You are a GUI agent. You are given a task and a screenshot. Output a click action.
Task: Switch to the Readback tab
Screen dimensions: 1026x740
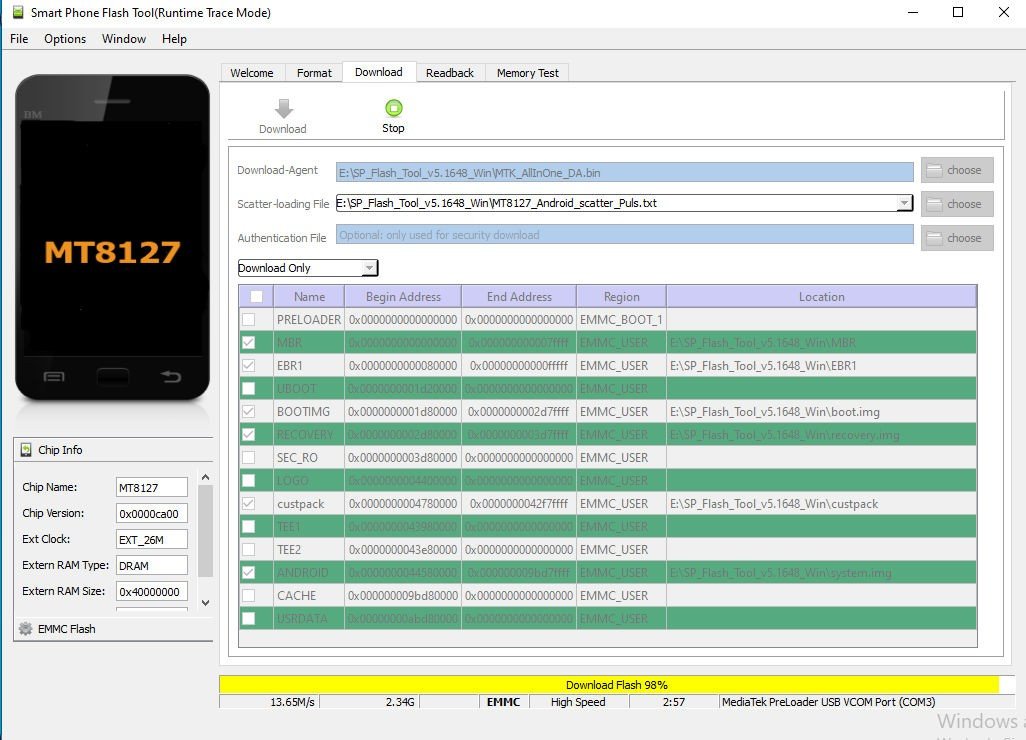pos(450,73)
